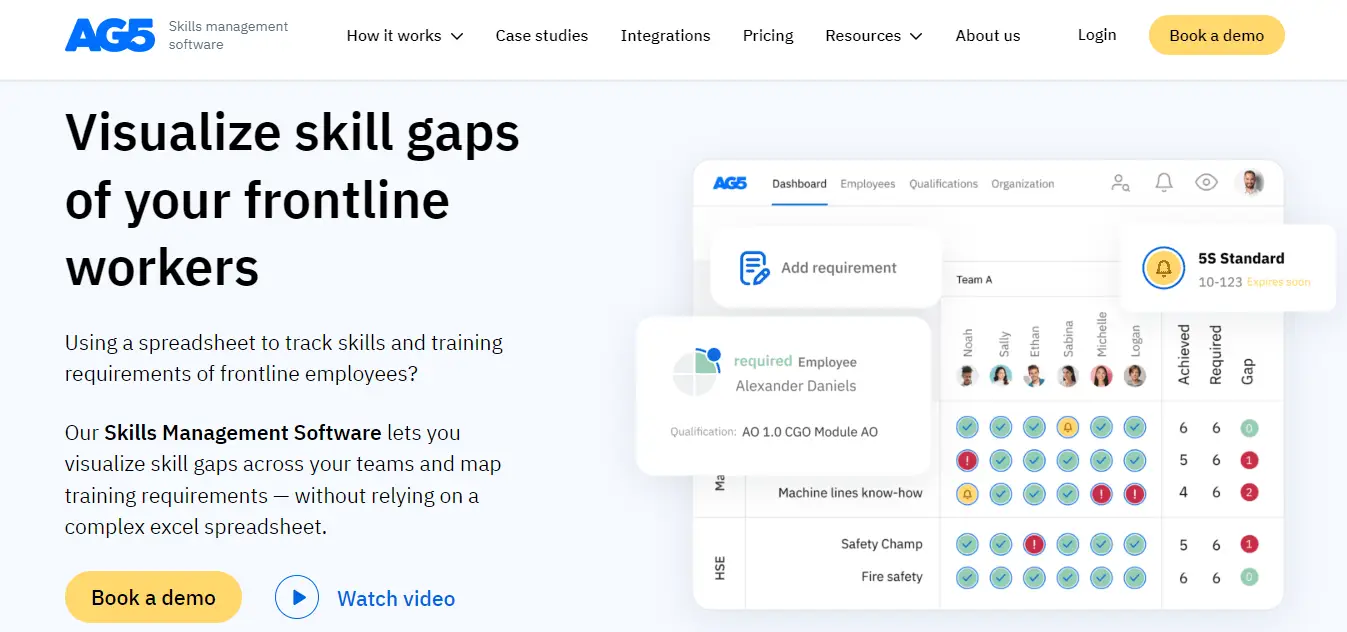This screenshot has width=1347, height=632.
Task: Select Sabina's avatar
Action: (1067, 376)
